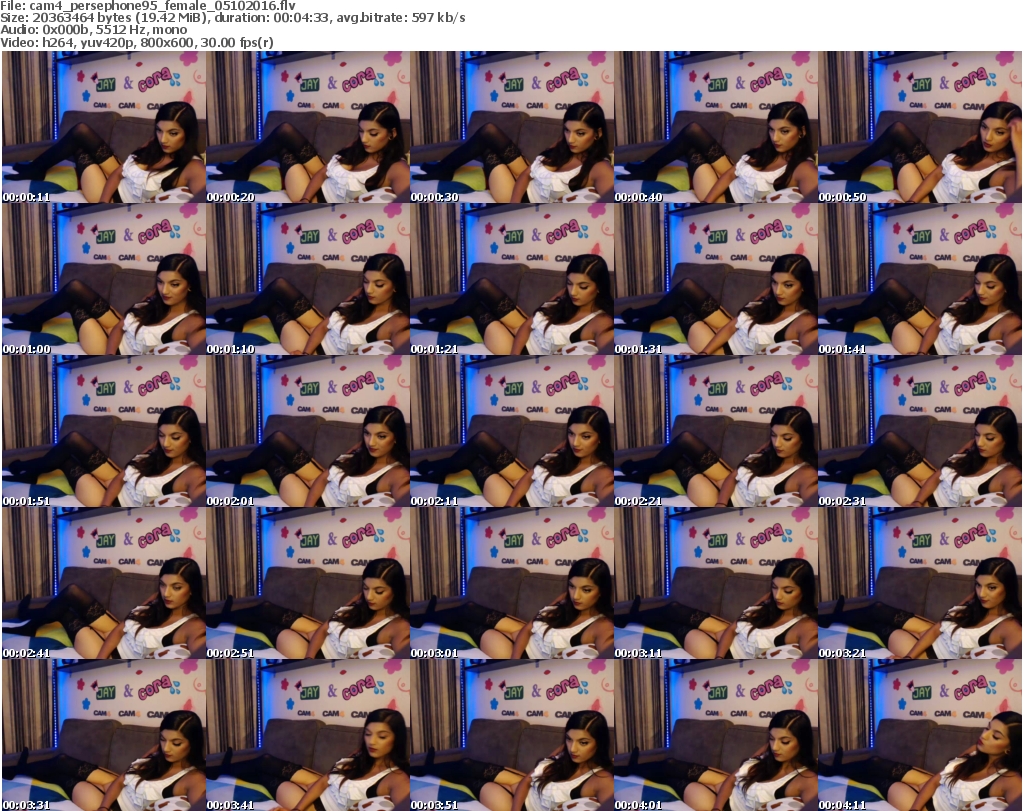Viewport: 1024px width, 811px height.
Task: Select the 00:02:31 thumbnail
Action: 919,432
